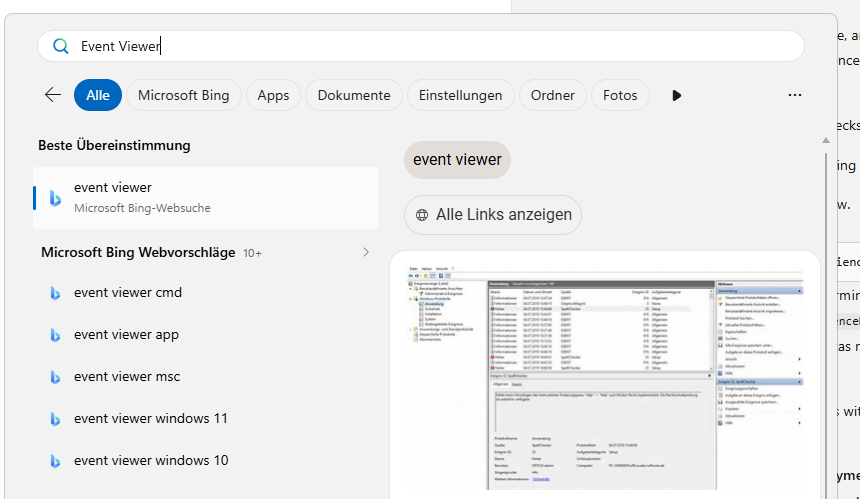Image resolution: width=860 pixels, height=499 pixels.
Task: Click the magnifier search icon
Action: pyautogui.click(x=61, y=46)
